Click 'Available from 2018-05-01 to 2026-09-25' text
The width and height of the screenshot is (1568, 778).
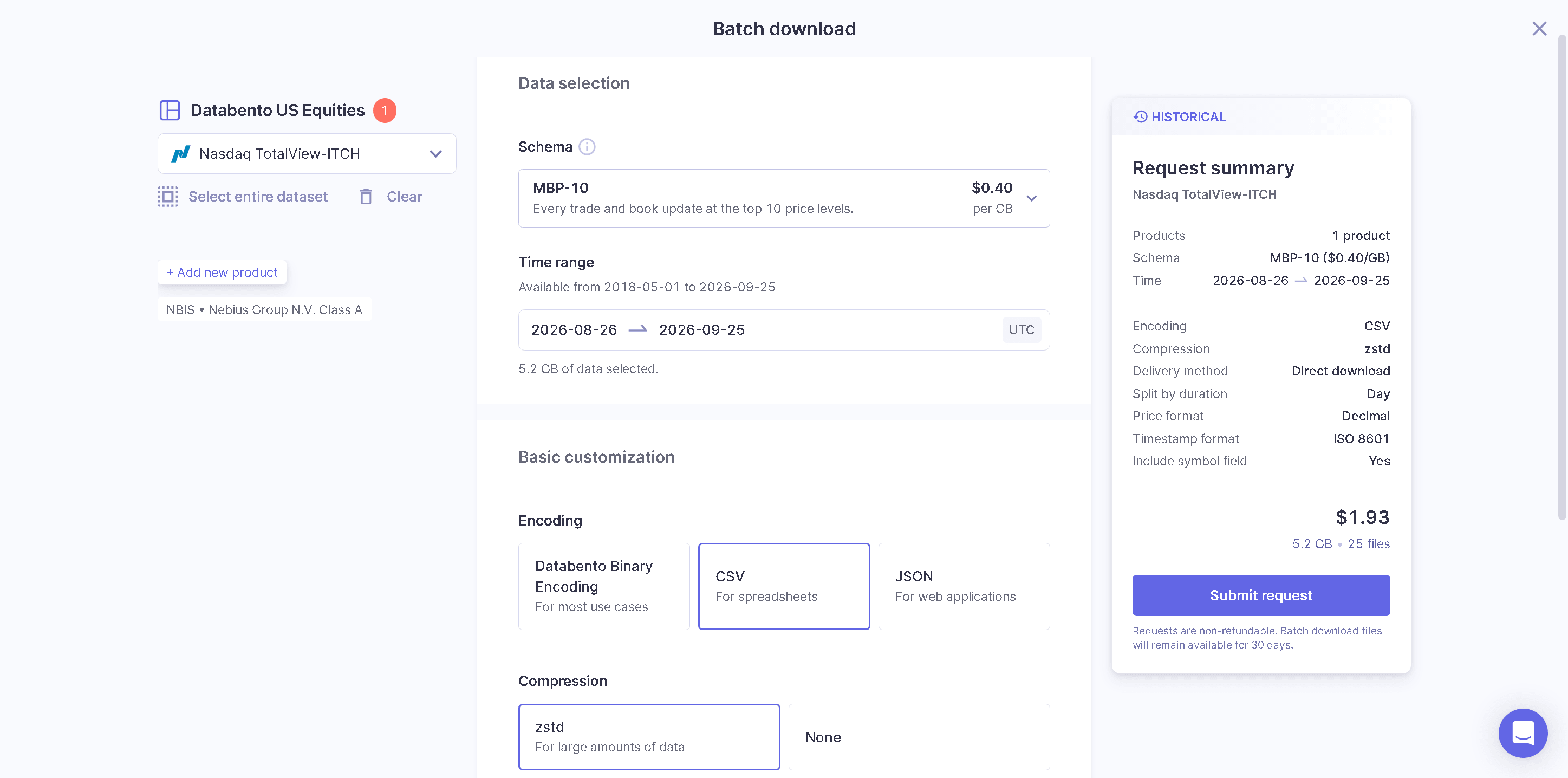tap(647, 287)
